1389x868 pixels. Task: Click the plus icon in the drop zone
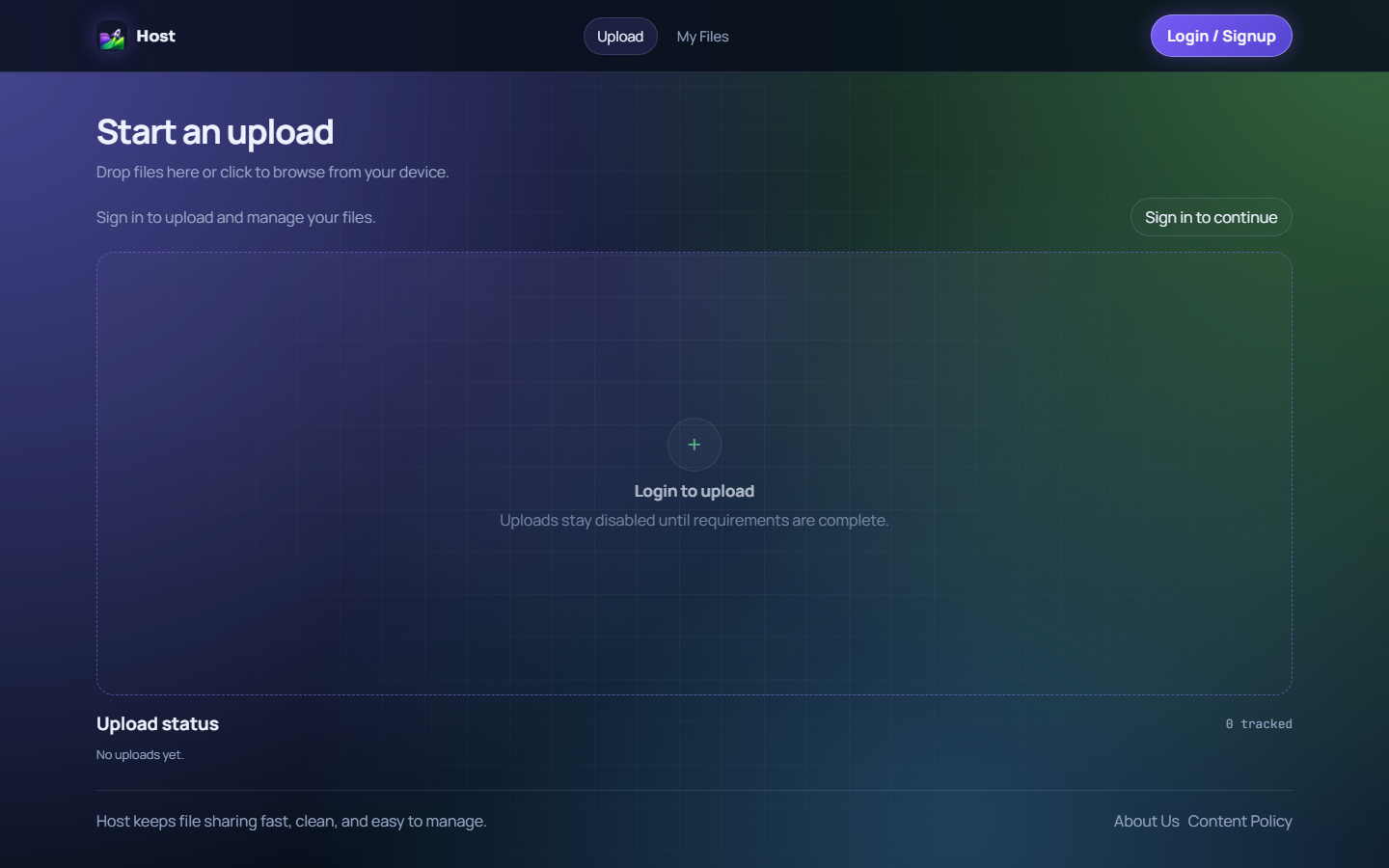point(694,445)
